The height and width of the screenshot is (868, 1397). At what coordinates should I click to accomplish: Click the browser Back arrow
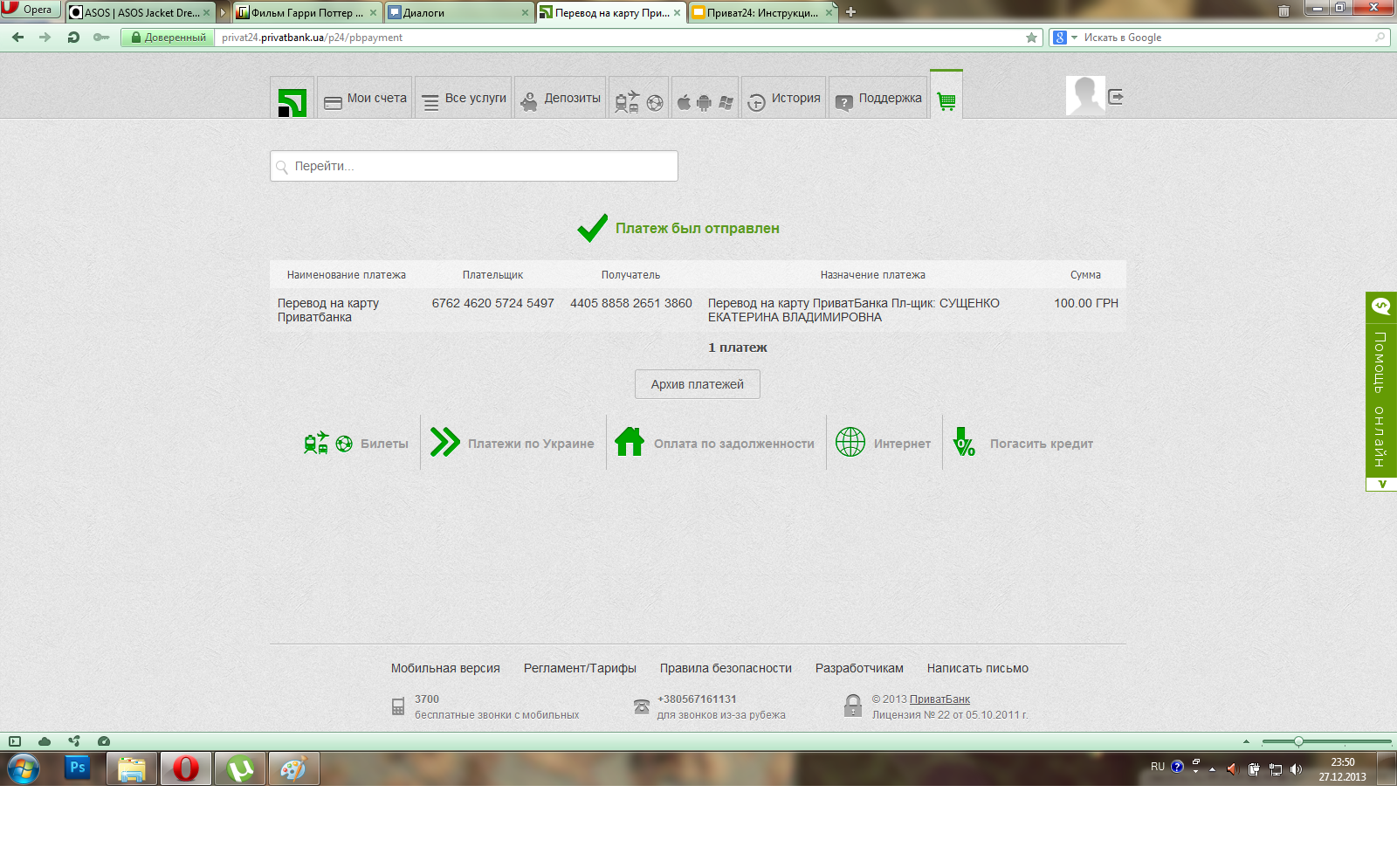[x=18, y=38]
